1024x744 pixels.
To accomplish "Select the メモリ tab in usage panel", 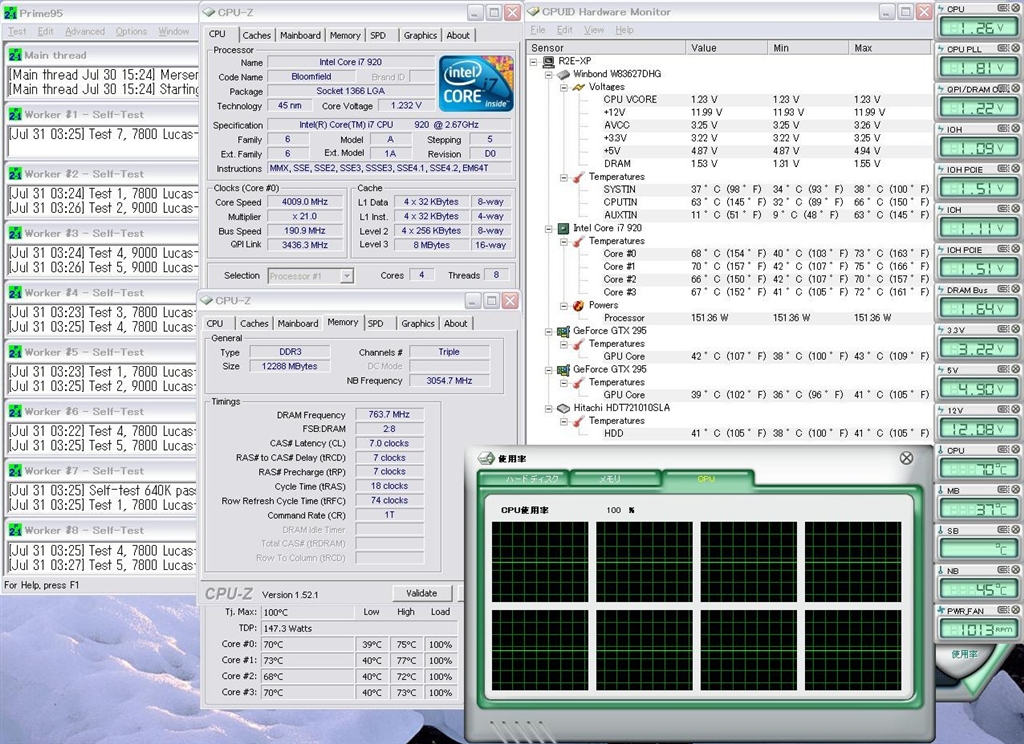I will tap(610, 479).
